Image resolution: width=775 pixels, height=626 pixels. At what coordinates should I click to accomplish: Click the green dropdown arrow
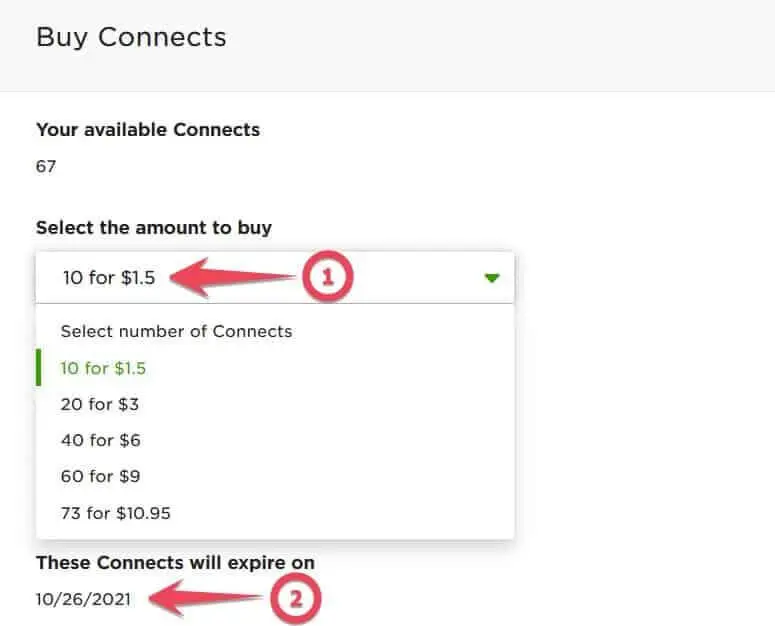(491, 278)
